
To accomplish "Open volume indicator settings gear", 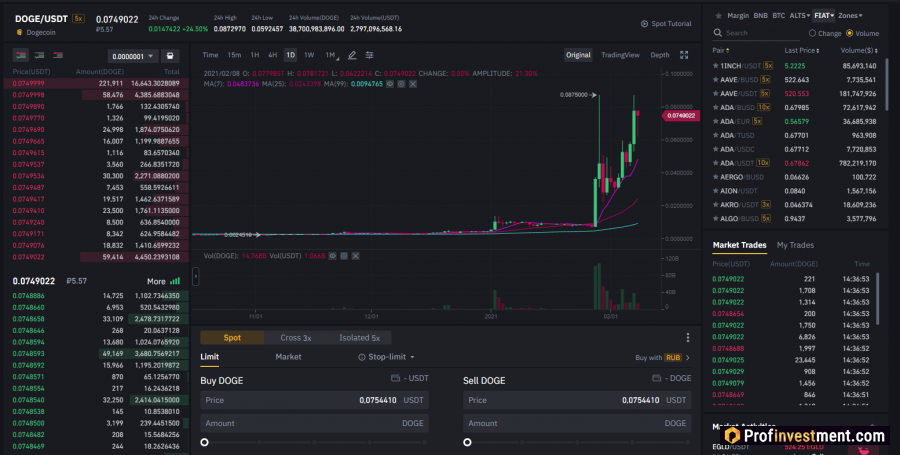I will click(344, 256).
